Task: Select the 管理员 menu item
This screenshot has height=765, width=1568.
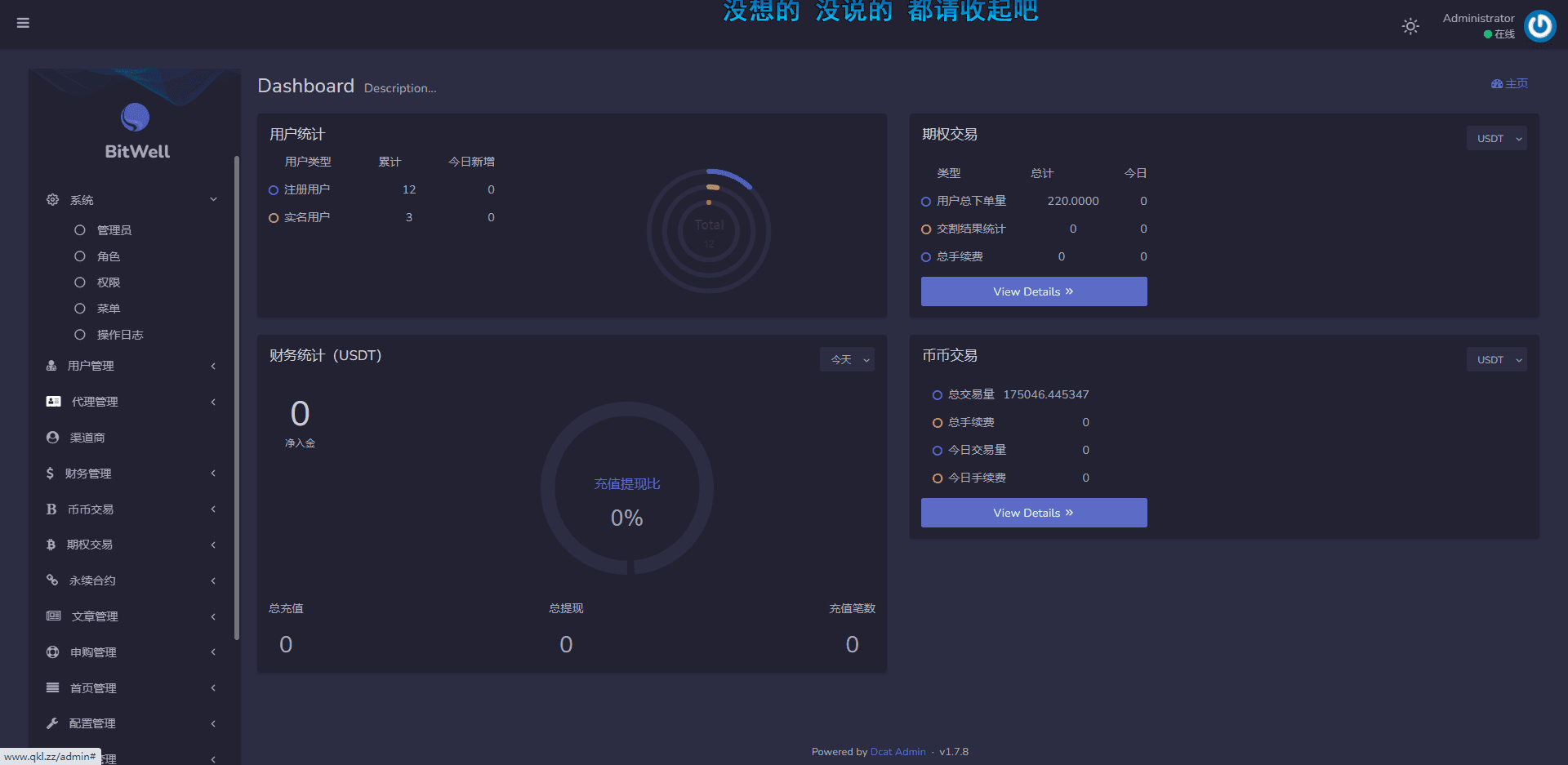Action: click(x=114, y=230)
